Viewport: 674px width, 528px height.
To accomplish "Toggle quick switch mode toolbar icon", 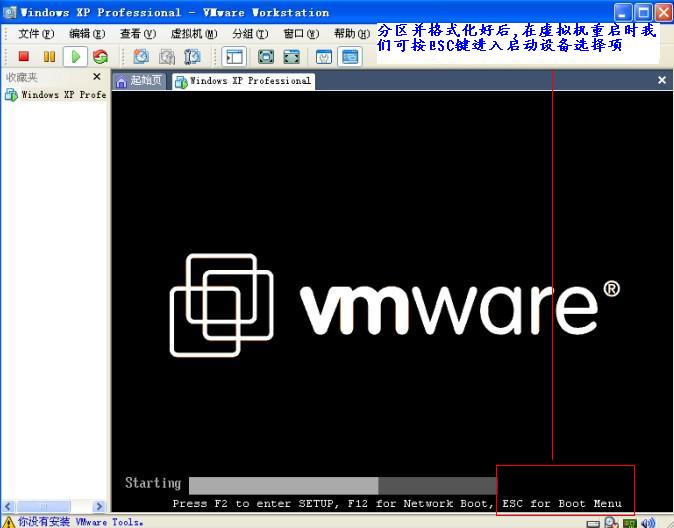I will click(x=291, y=57).
